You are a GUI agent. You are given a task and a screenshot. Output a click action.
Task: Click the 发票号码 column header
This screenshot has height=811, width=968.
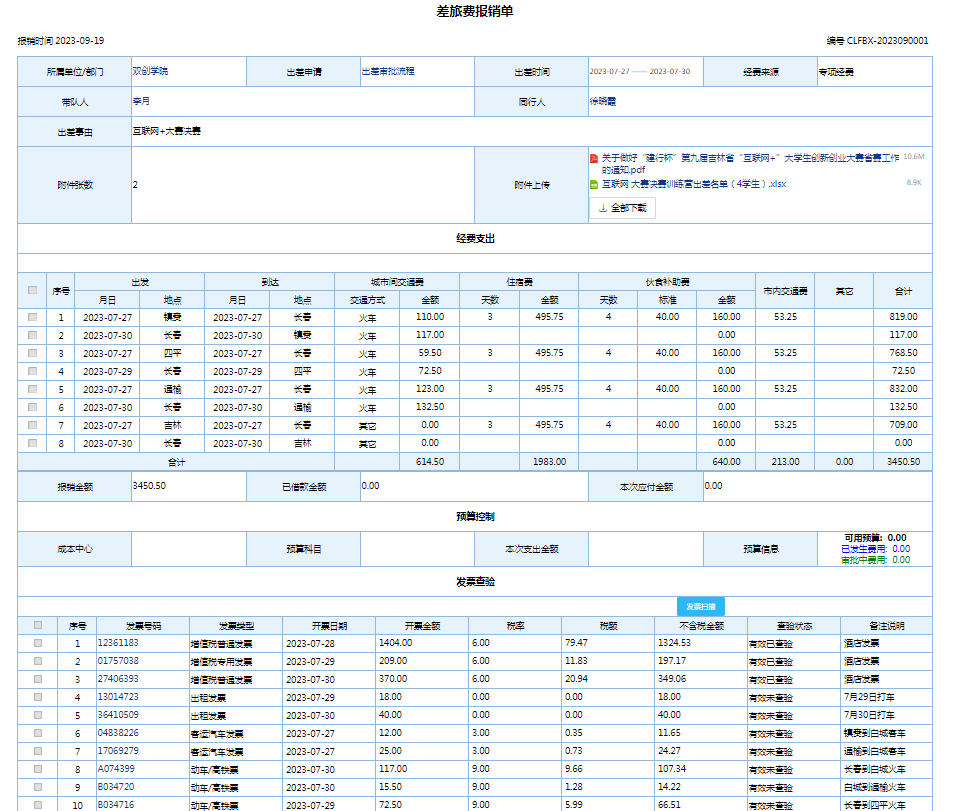tap(143, 626)
